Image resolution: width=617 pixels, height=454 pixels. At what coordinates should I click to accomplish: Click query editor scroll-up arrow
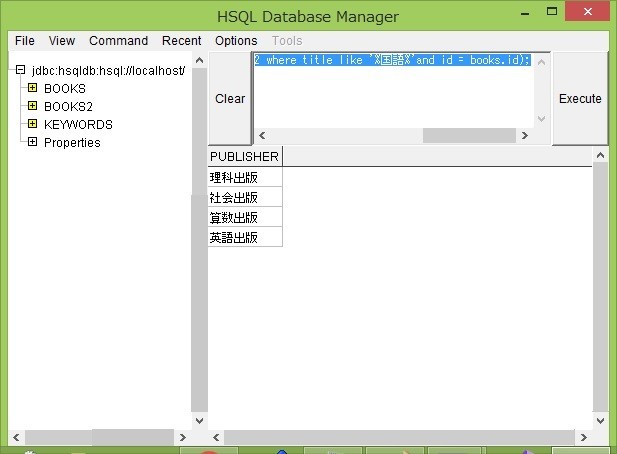pyautogui.click(x=541, y=62)
